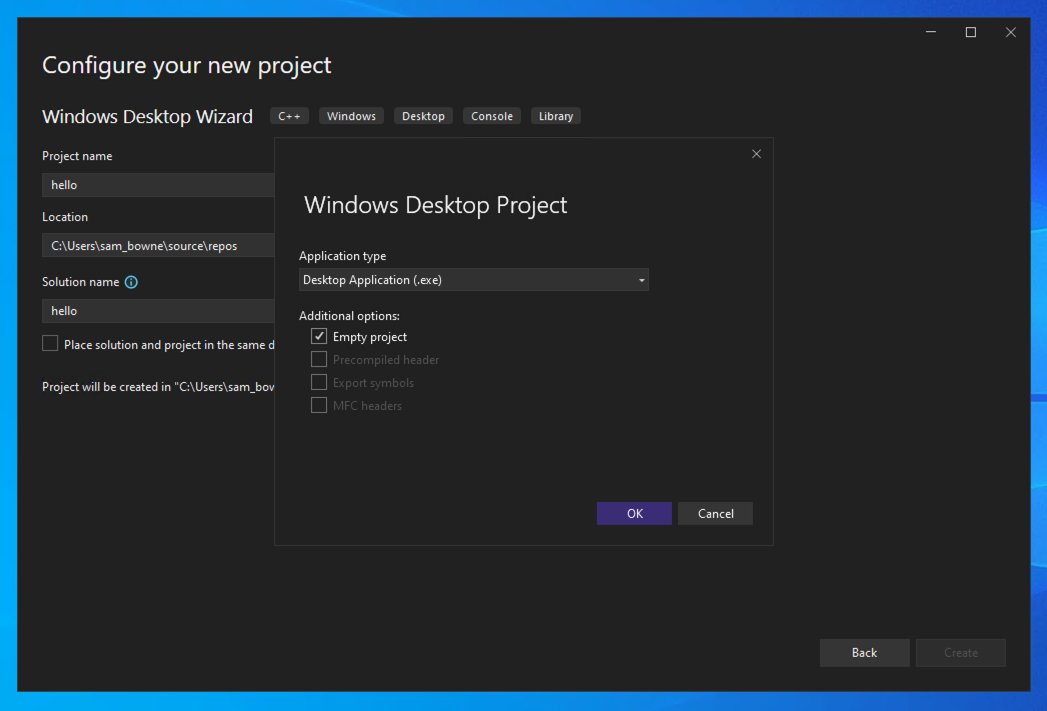Click the Cancel button

coord(715,513)
